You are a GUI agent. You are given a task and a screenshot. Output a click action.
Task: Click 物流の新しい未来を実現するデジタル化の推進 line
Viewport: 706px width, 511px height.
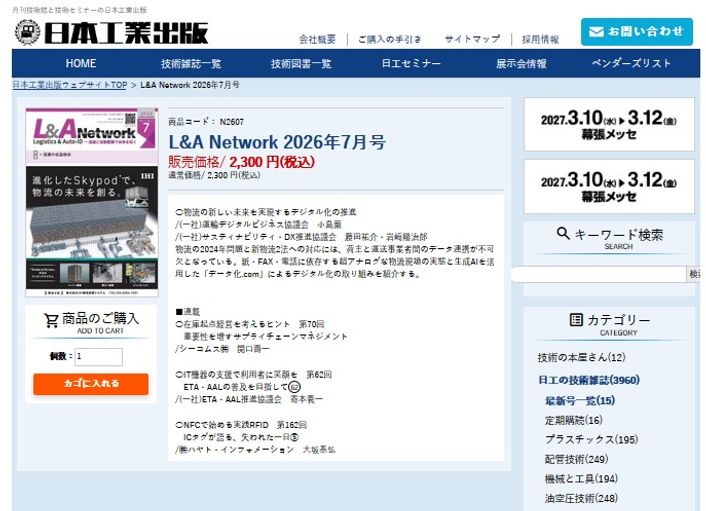(x=266, y=212)
